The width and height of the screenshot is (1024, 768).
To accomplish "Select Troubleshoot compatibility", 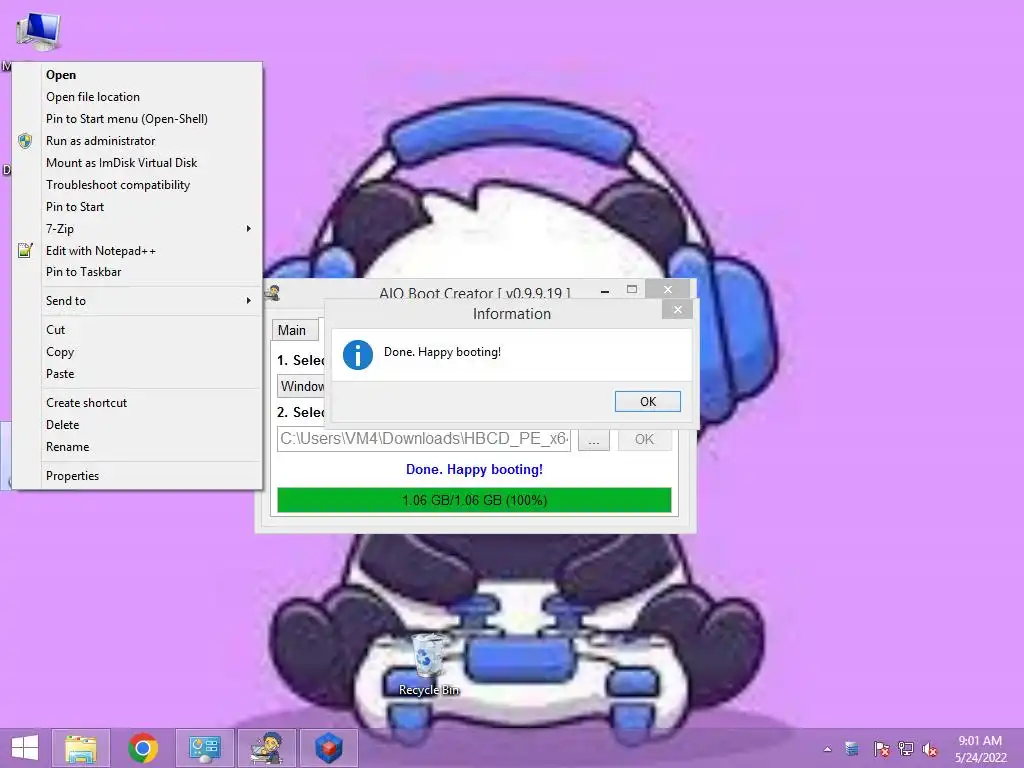I will (x=138, y=185).
